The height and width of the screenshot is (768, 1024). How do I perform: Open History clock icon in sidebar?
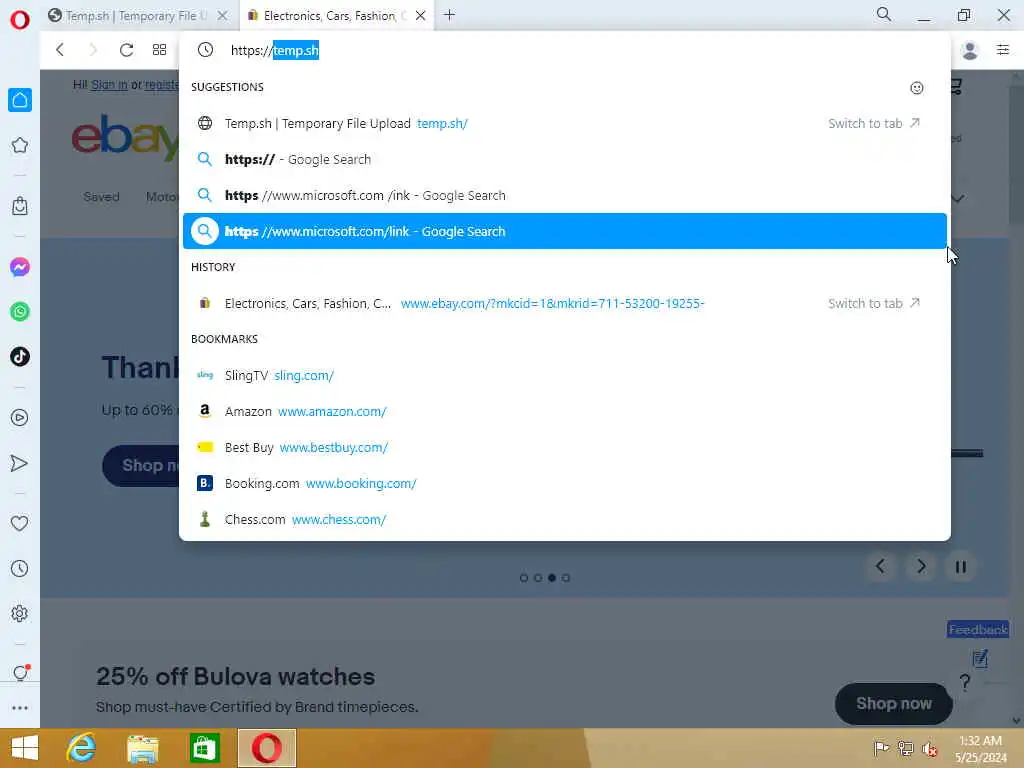(x=20, y=568)
